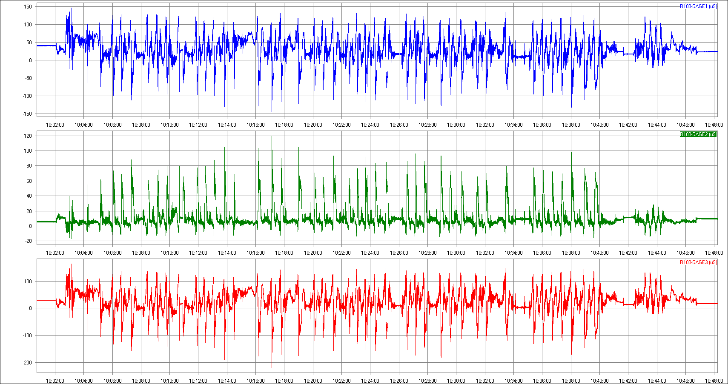Click the blue series legend label in top chart
This screenshot has width=728, height=384.
pyautogui.click(x=698, y=7)
